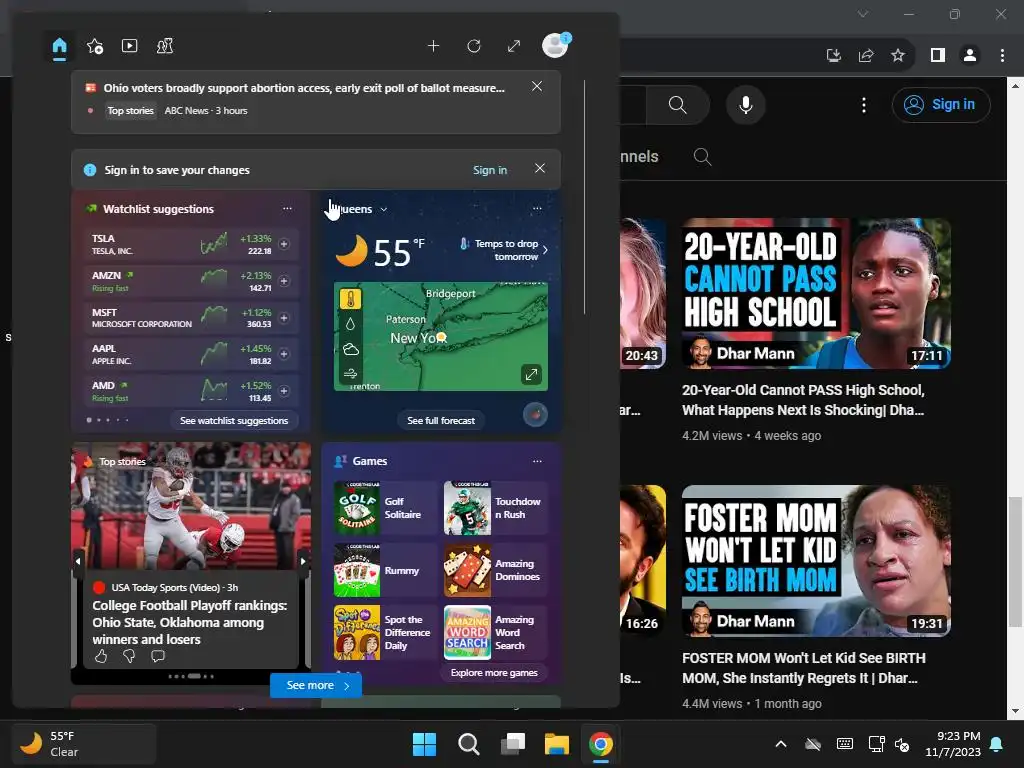Add AAPL to watchlist
The height and width of the screenshot is (768, 1024).
284,354
